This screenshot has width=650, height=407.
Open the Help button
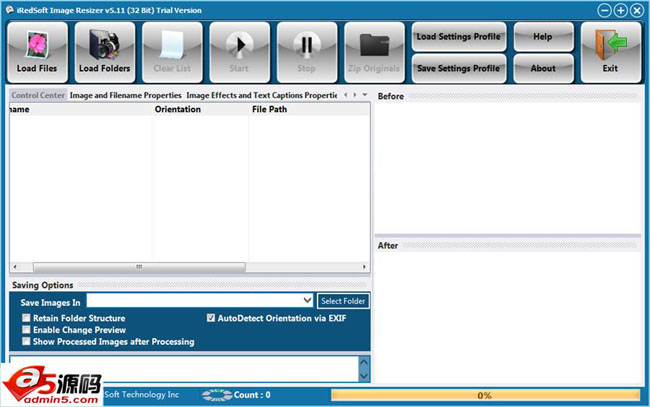pos(543,36)
